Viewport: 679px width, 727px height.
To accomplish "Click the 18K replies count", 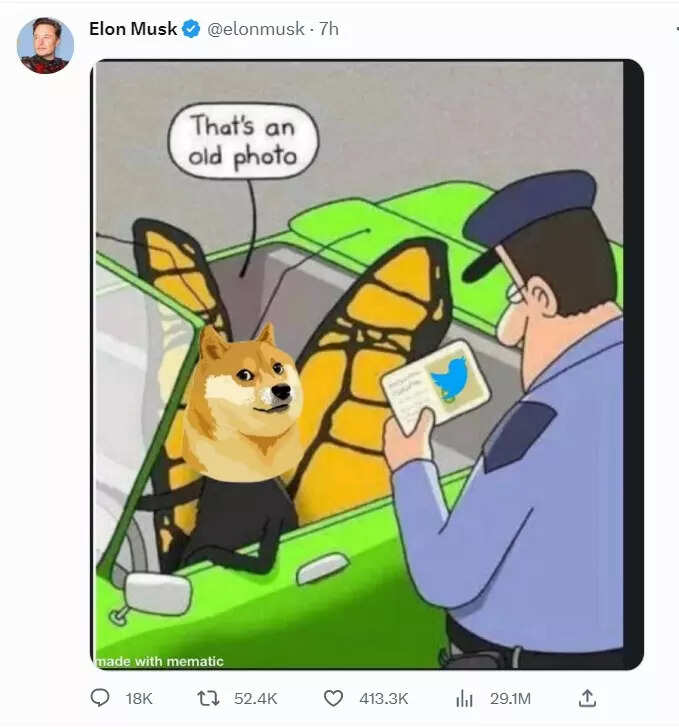I will (139, 698).
